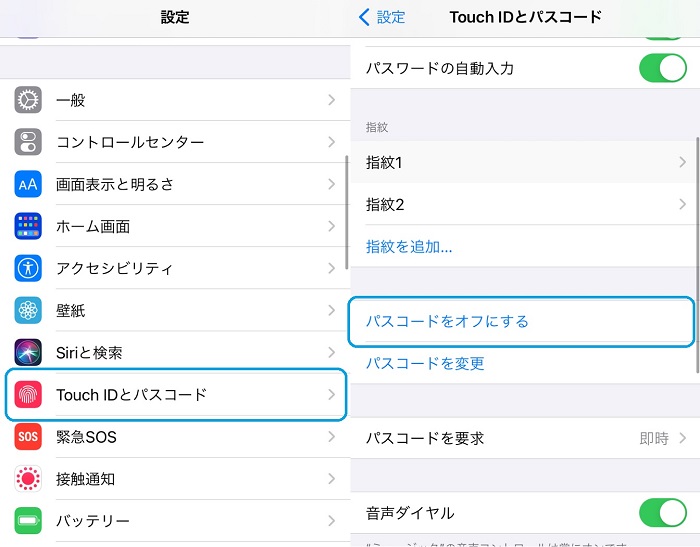The width and height of the screenshot is (700, 547).
Task: Tap the 即時 value
Action: coord(654,438)
